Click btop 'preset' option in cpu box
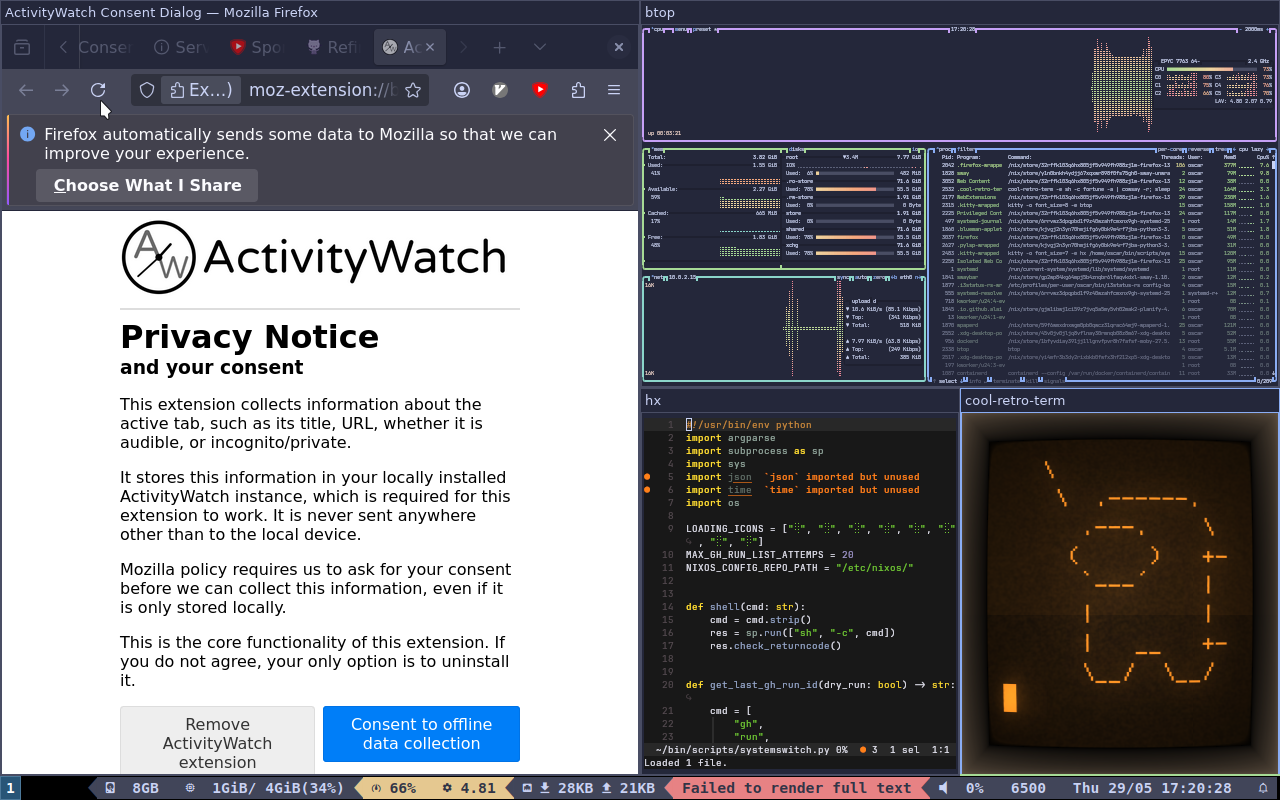 pos(702,29)
